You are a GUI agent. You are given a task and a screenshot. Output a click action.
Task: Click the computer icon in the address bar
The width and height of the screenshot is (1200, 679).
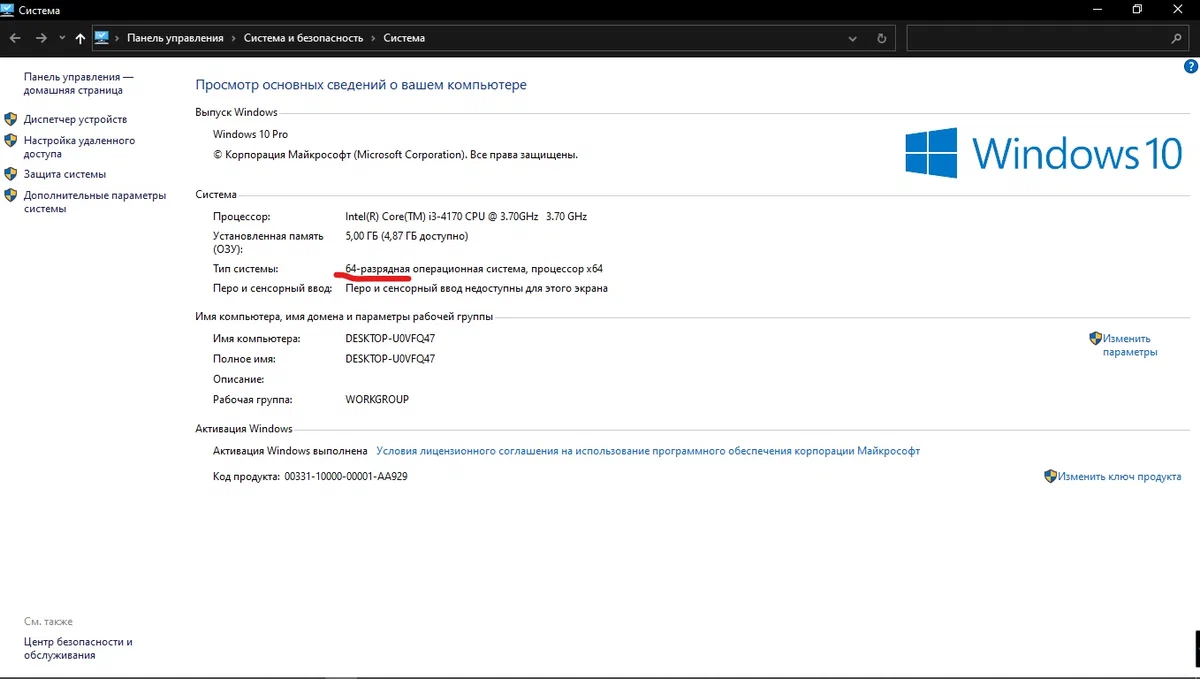[x=102, y=38]
